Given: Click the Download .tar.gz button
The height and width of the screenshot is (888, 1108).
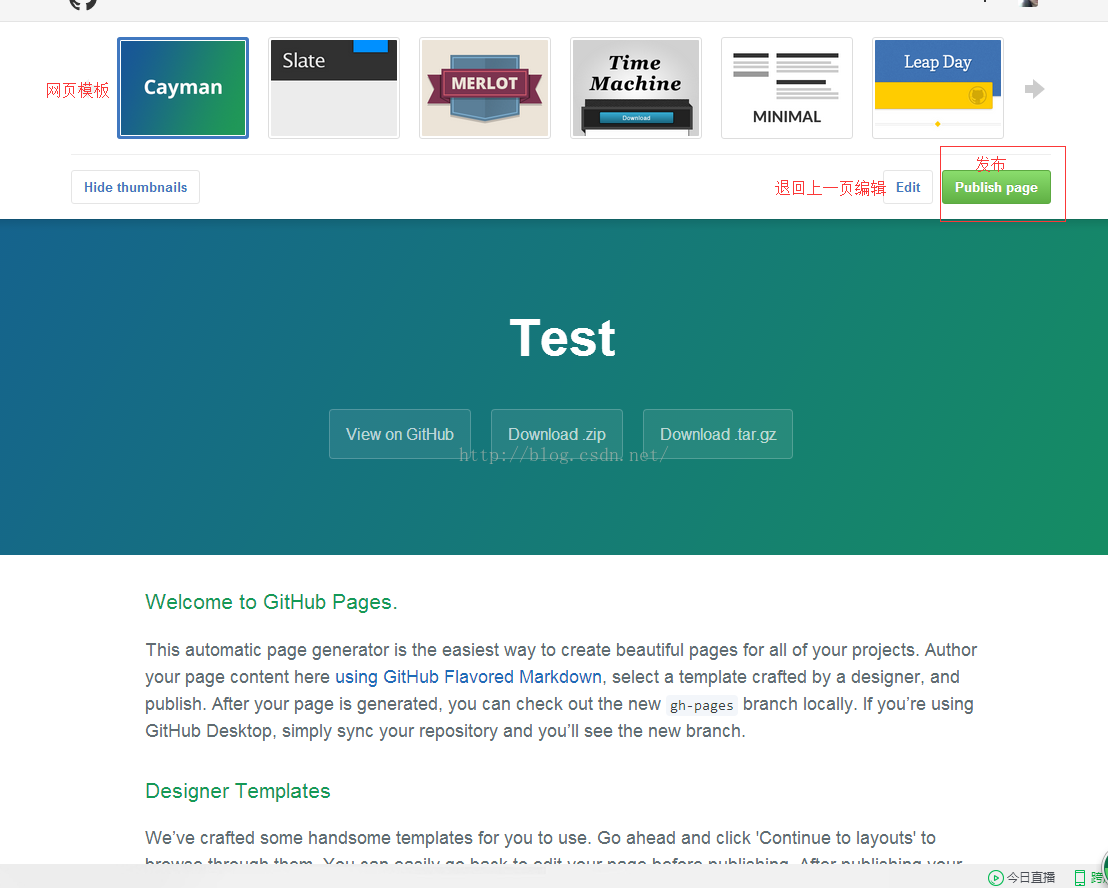Looking at the screenshot, I should tap(718, 434).
